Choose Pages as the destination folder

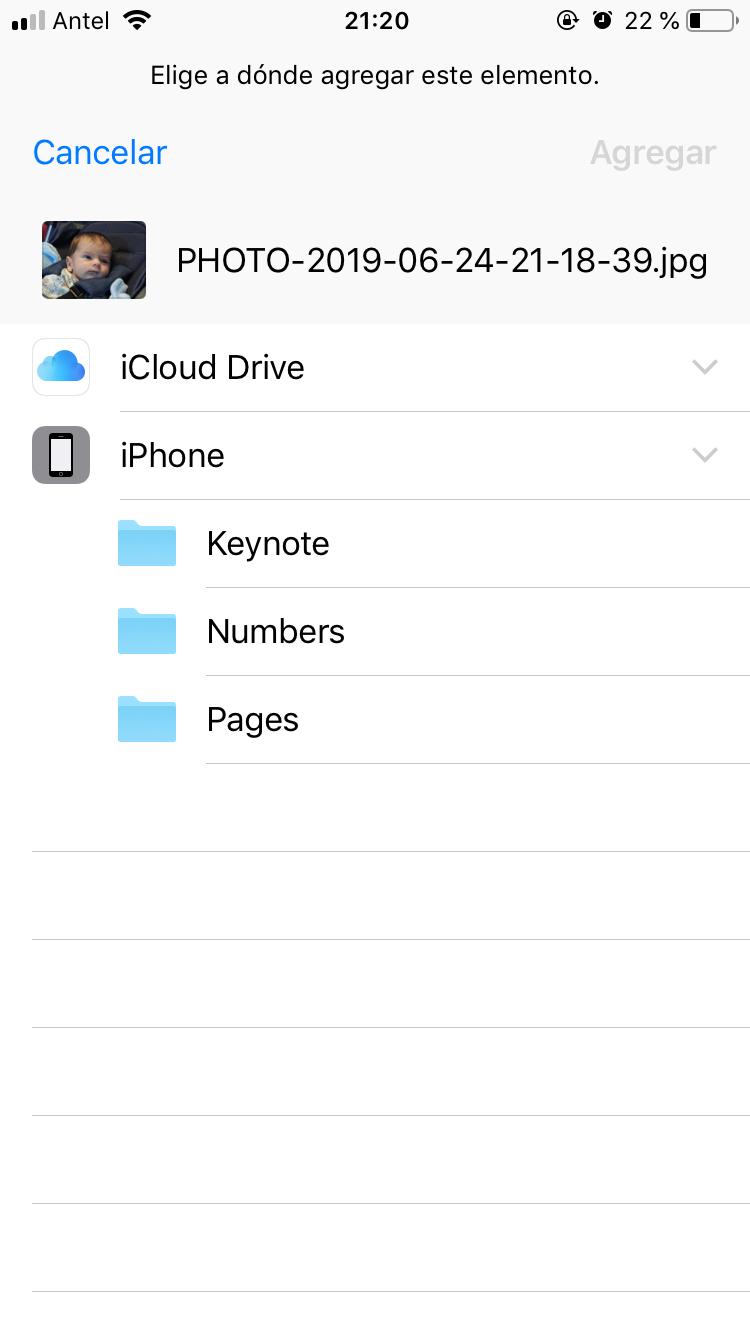[252, 719]
